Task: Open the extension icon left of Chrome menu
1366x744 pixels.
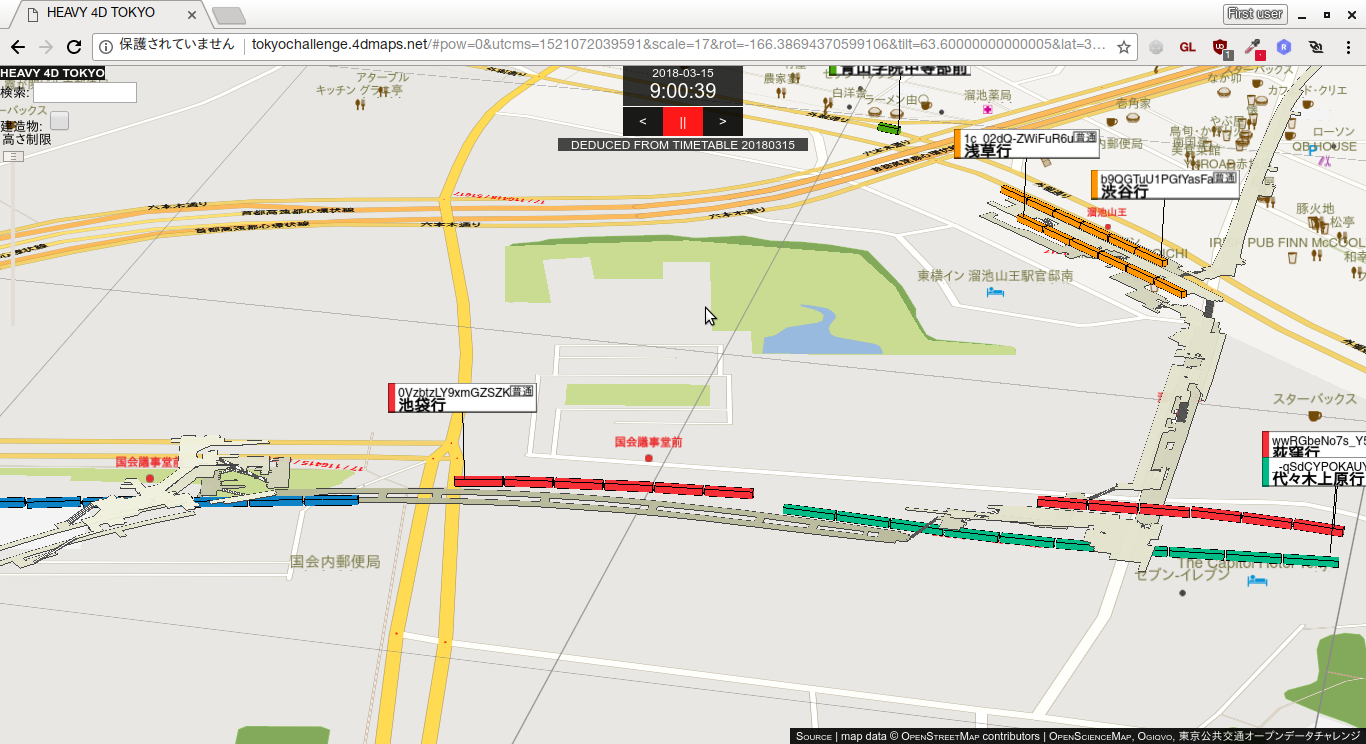Action: [x=1316, y=47]
